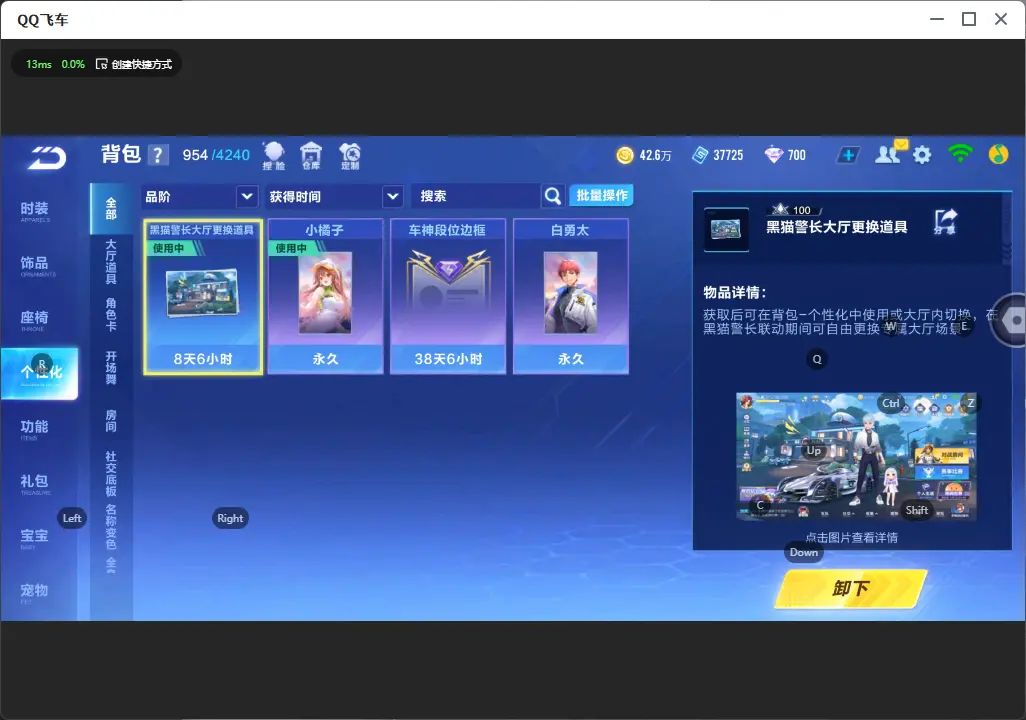The height and width of the screenshot is (720, 1026).
Task: Click the diamond currency icon
Action: pos(773,155)
